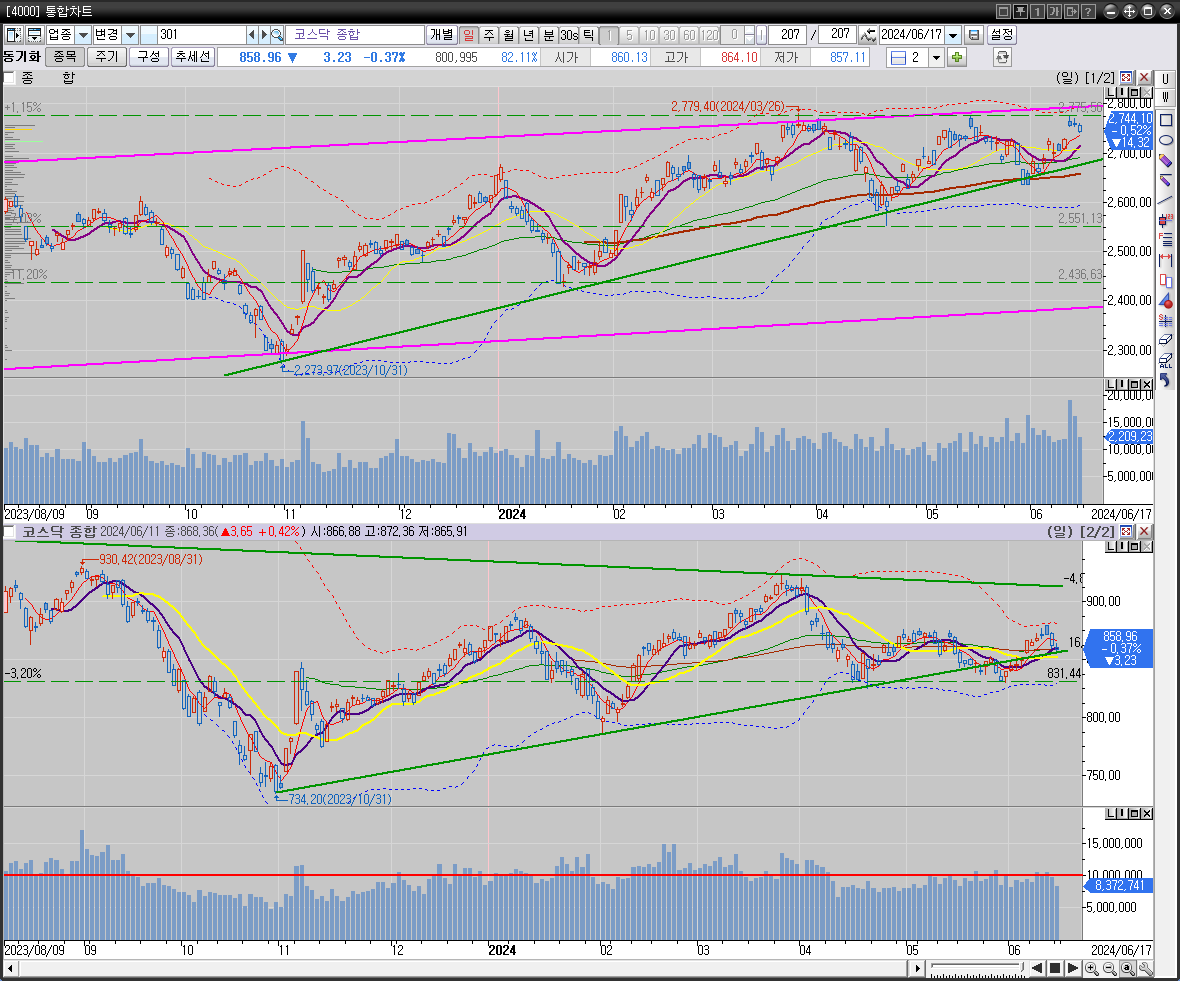Click the U button at right sidebar top
This screenshot has width=1180, height=981.
pos(1165,78)
